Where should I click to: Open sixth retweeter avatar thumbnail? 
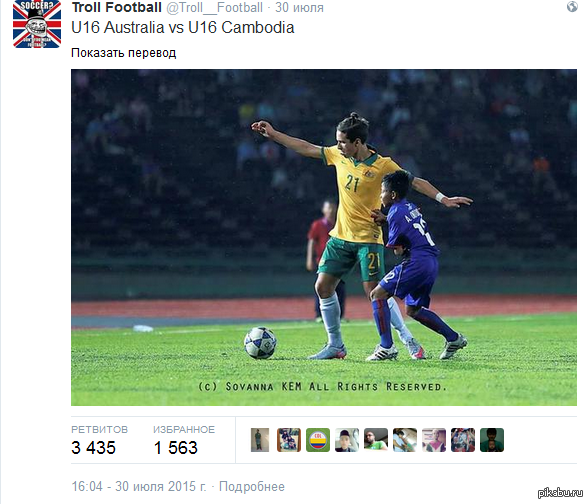tap(405, 440)
